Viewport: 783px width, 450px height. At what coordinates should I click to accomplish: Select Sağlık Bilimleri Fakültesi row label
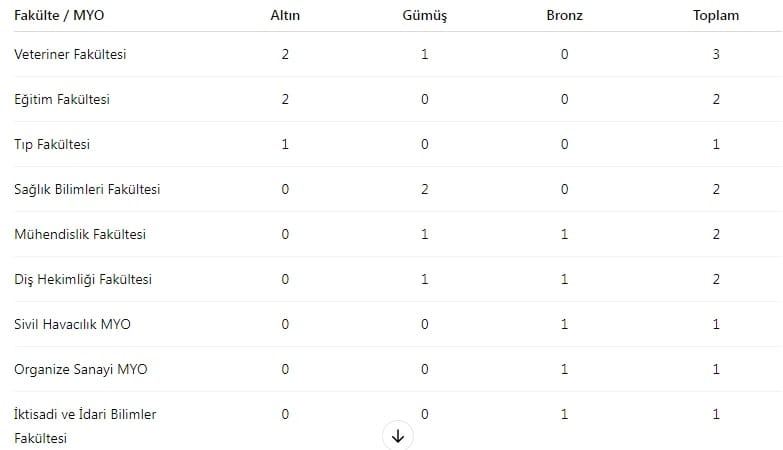(x=87, y=189)
